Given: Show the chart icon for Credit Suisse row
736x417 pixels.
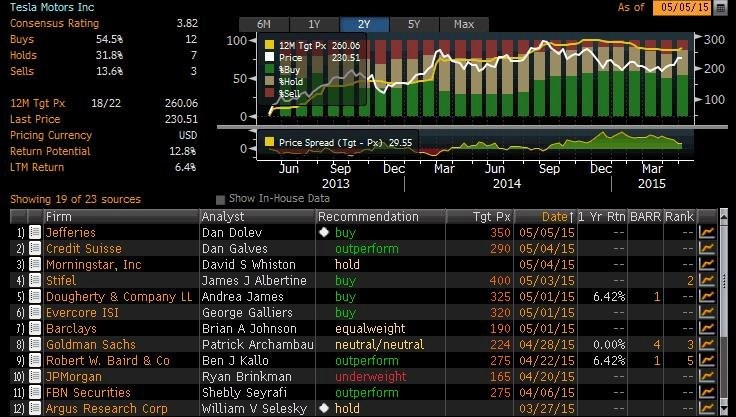Looking at the screenshot, I should [706, 248].
